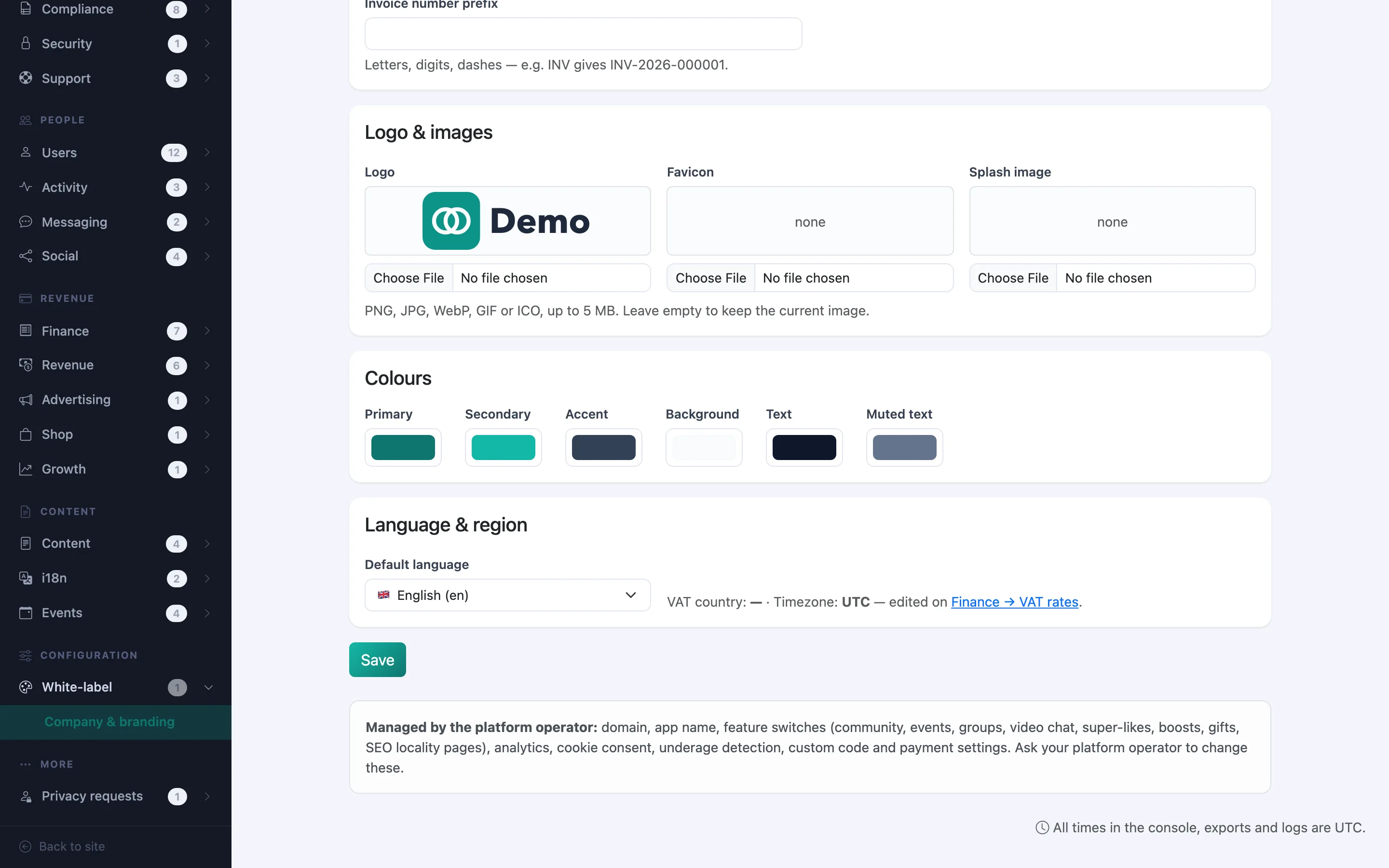Image resolution: width=1389 pixels, height=868 pixels.
Task: Click the Activity pulse icon
Action: coord(25,187)
